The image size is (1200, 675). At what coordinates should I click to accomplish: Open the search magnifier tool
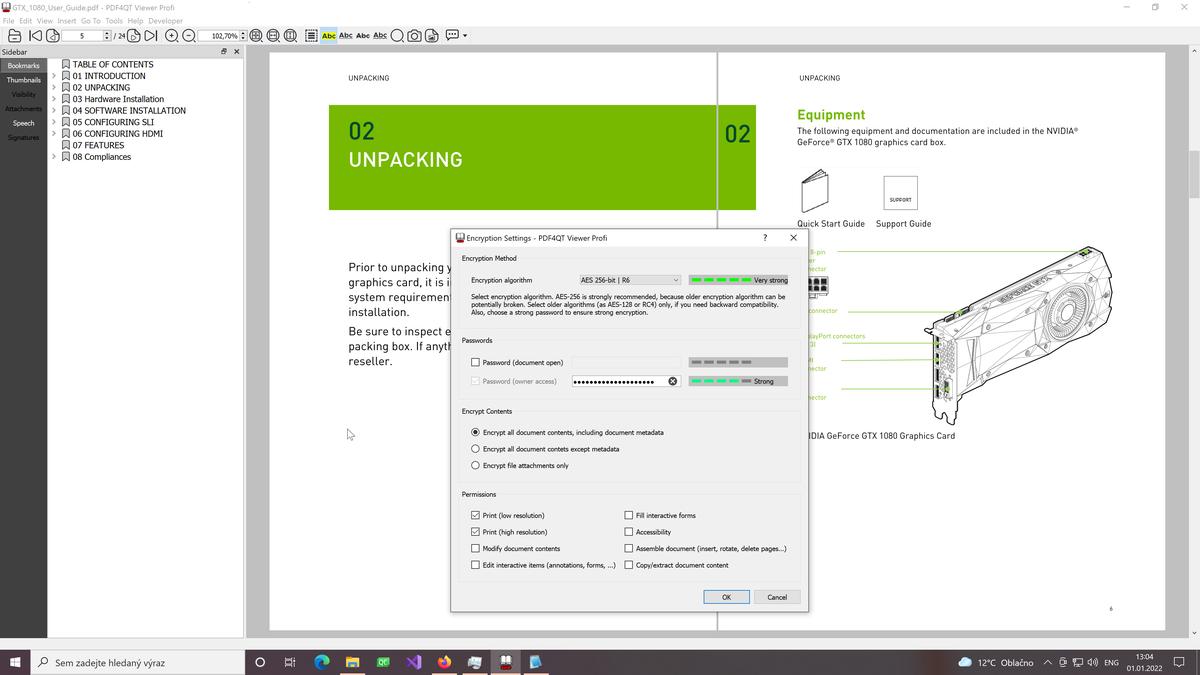pyautogui.click(x=398, y=35)
